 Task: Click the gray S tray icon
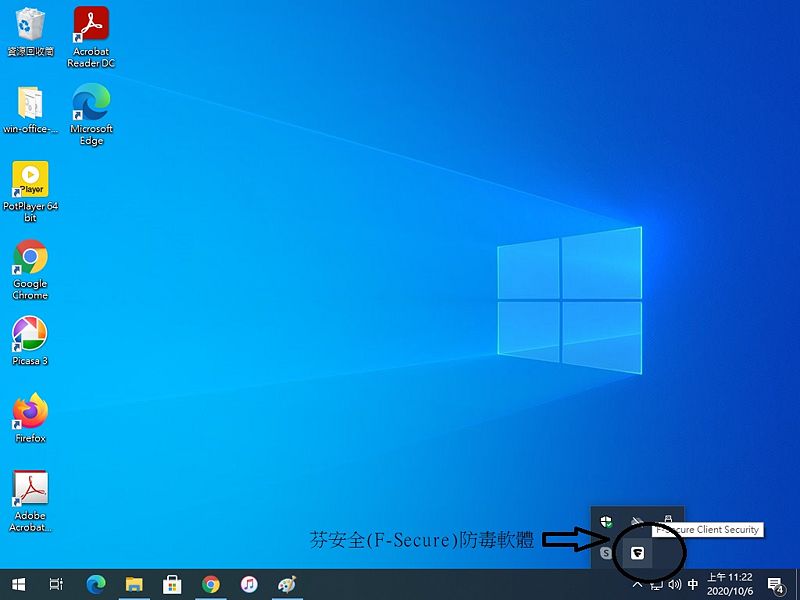[x=606, y=553]
